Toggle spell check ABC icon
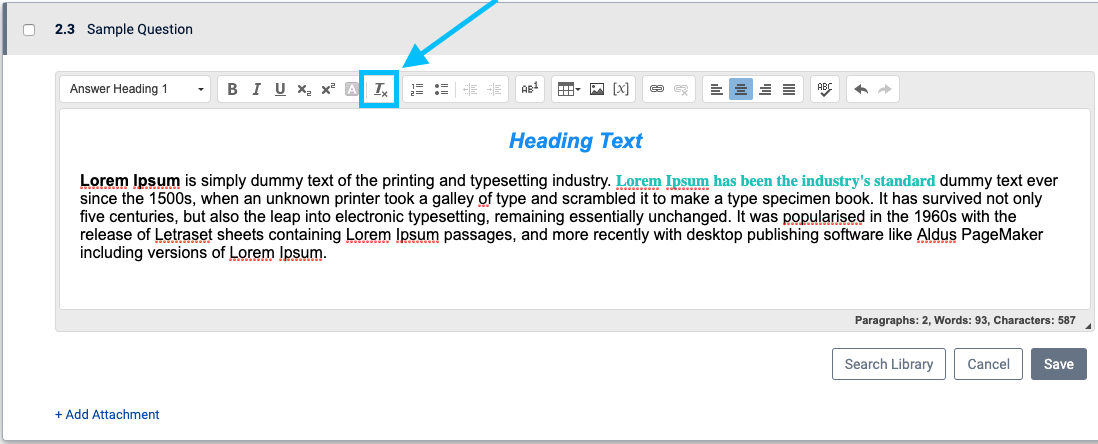This screenshot has height=444, width=1098. 825,89
